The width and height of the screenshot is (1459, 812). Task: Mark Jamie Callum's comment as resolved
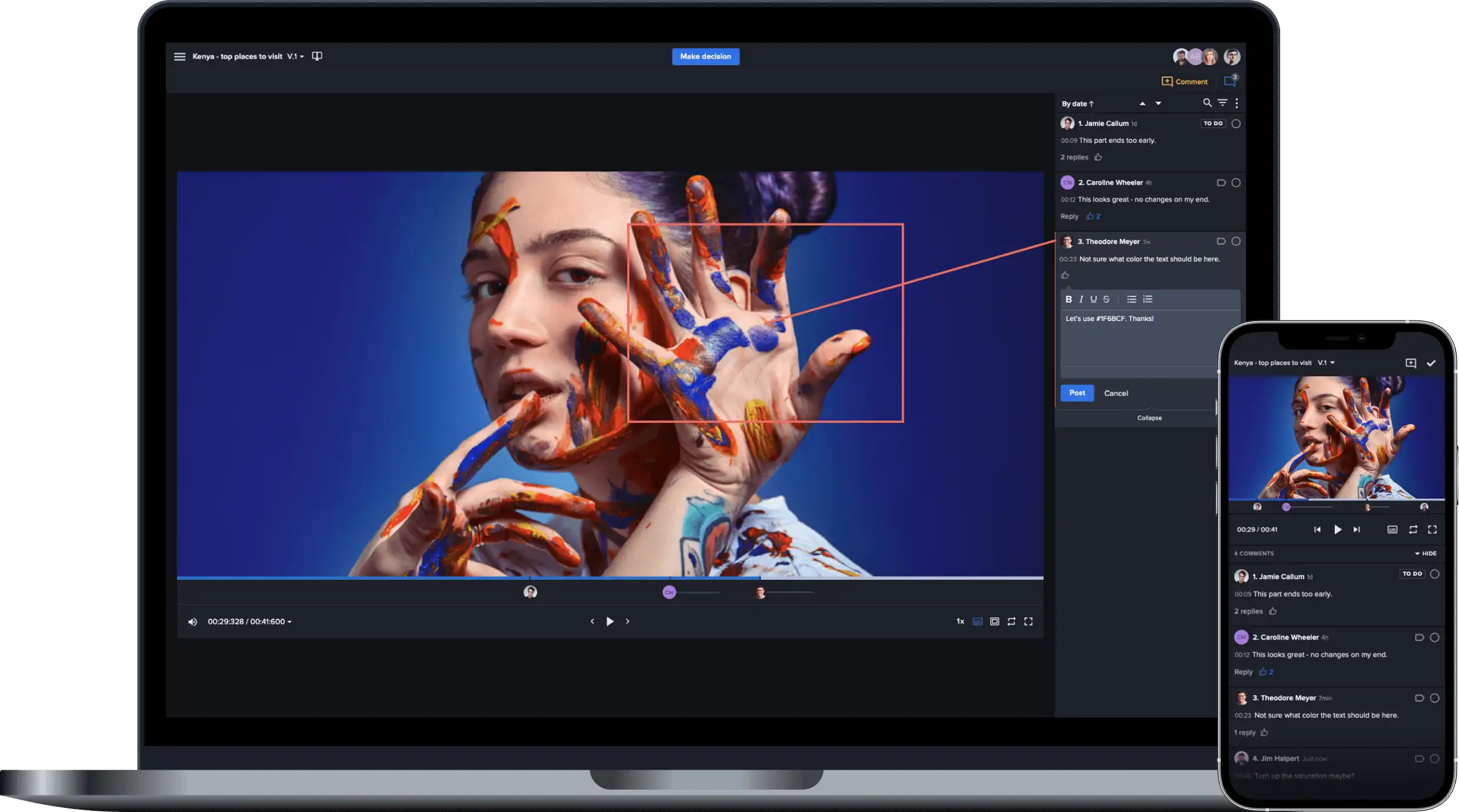click(x=1236, y=123)
